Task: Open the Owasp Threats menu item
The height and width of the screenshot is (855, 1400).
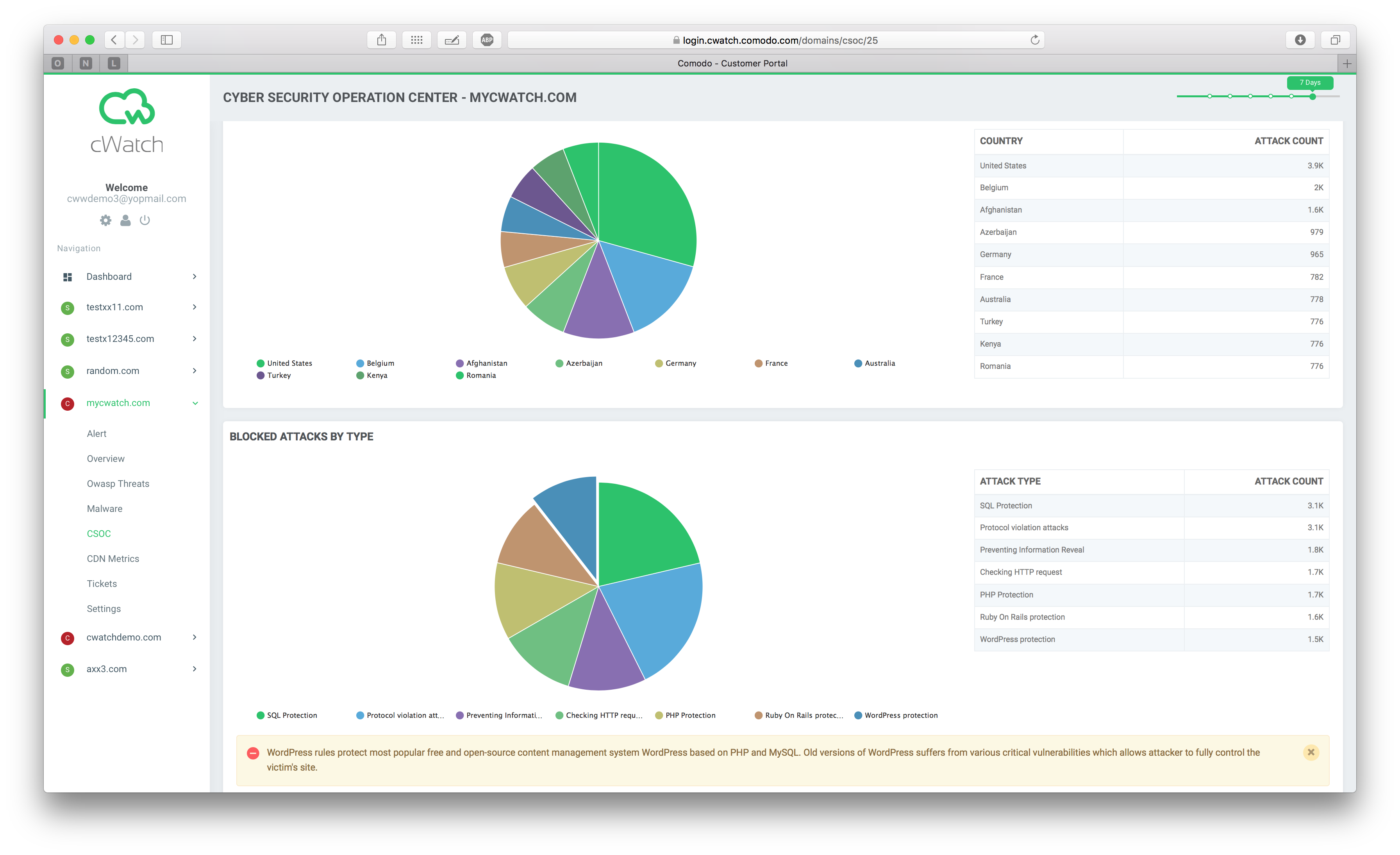Action: tap(118, 484)
